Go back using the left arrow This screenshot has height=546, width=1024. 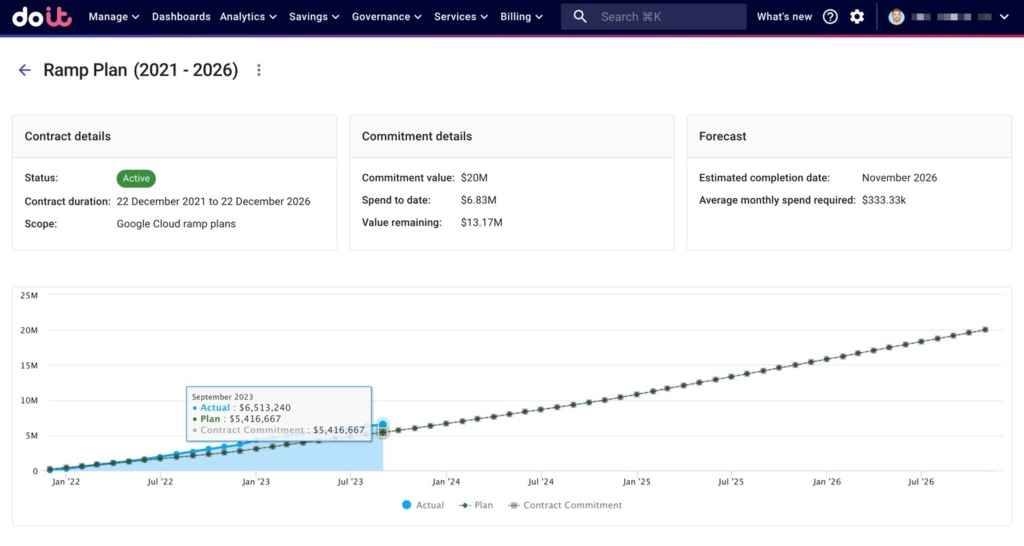tap(25, 70)
